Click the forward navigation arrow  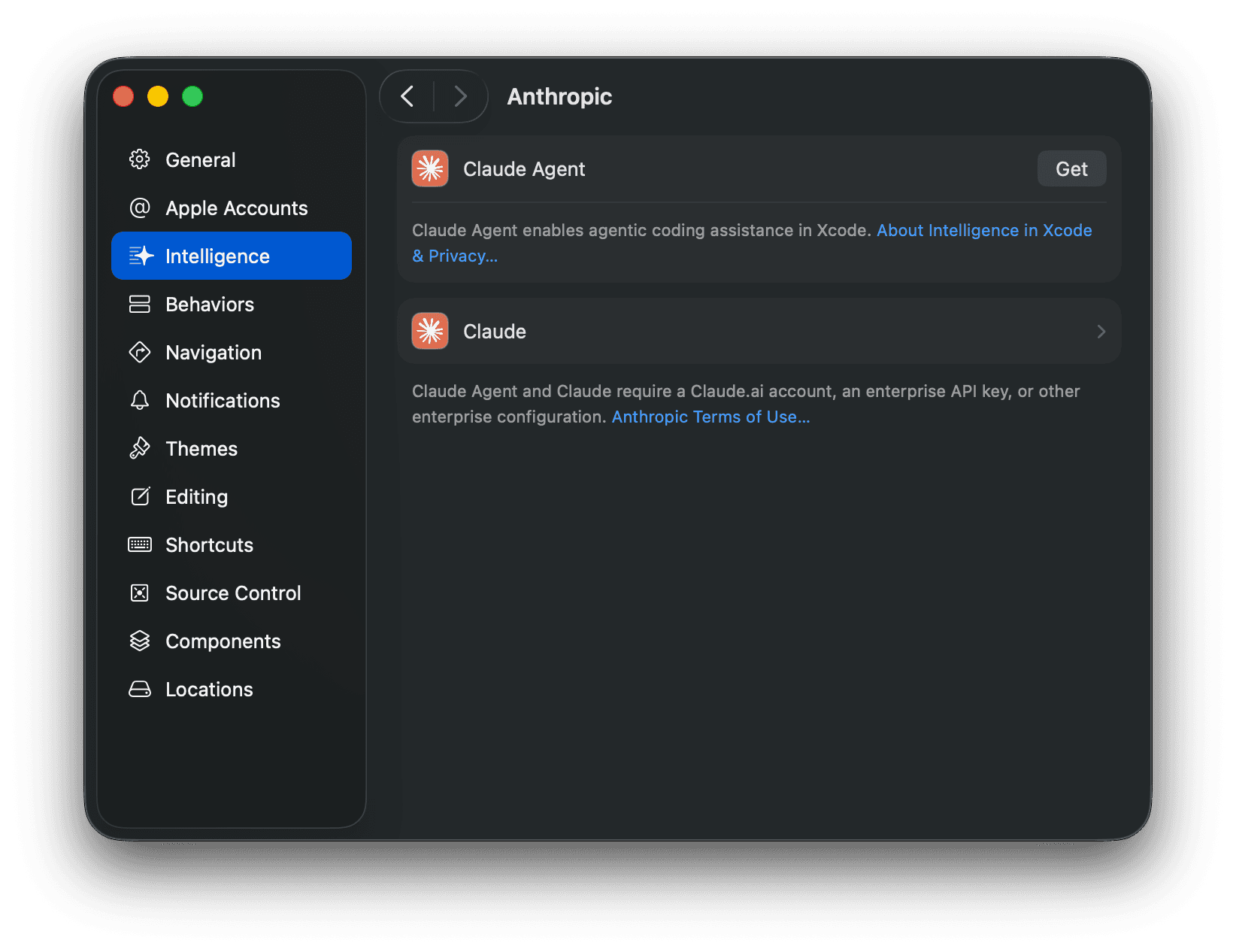(x=460, y=96)
